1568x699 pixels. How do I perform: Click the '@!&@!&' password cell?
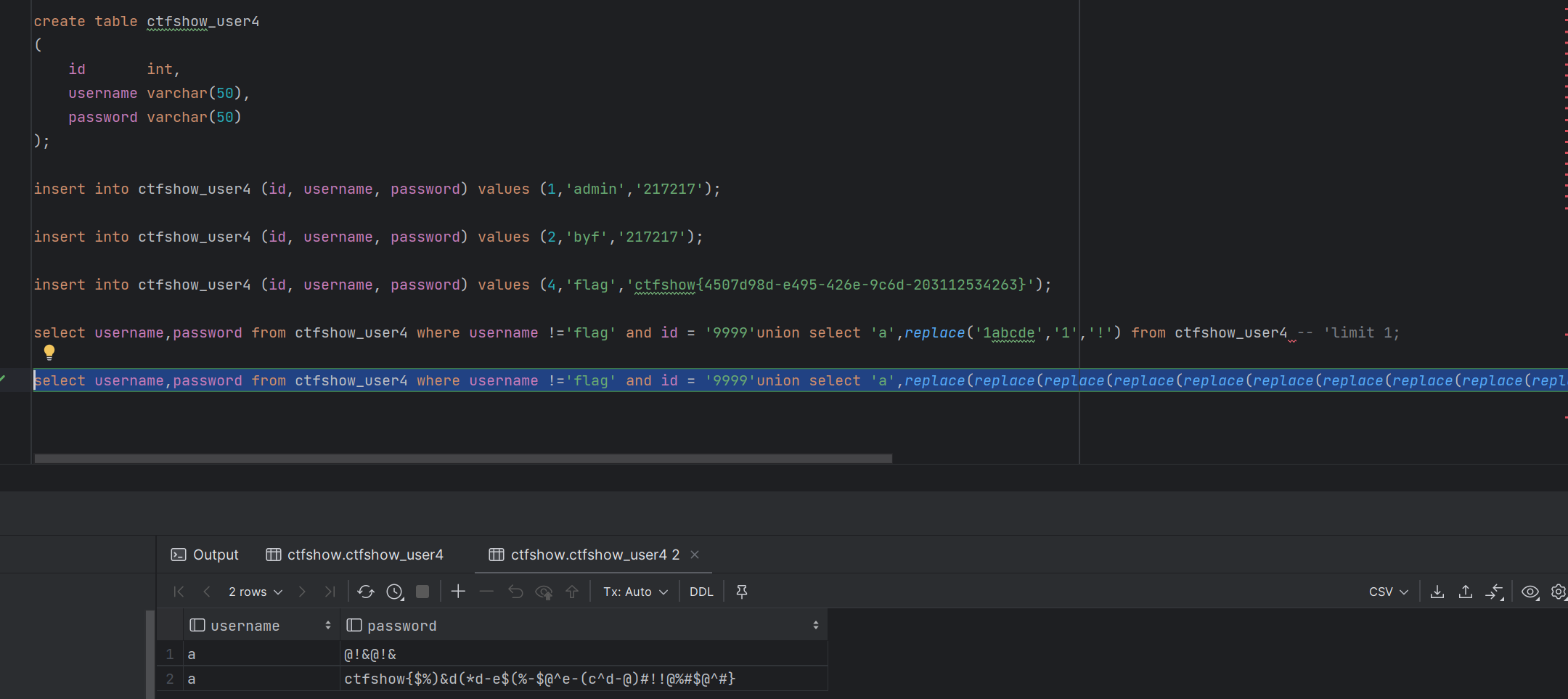[584, 654]
